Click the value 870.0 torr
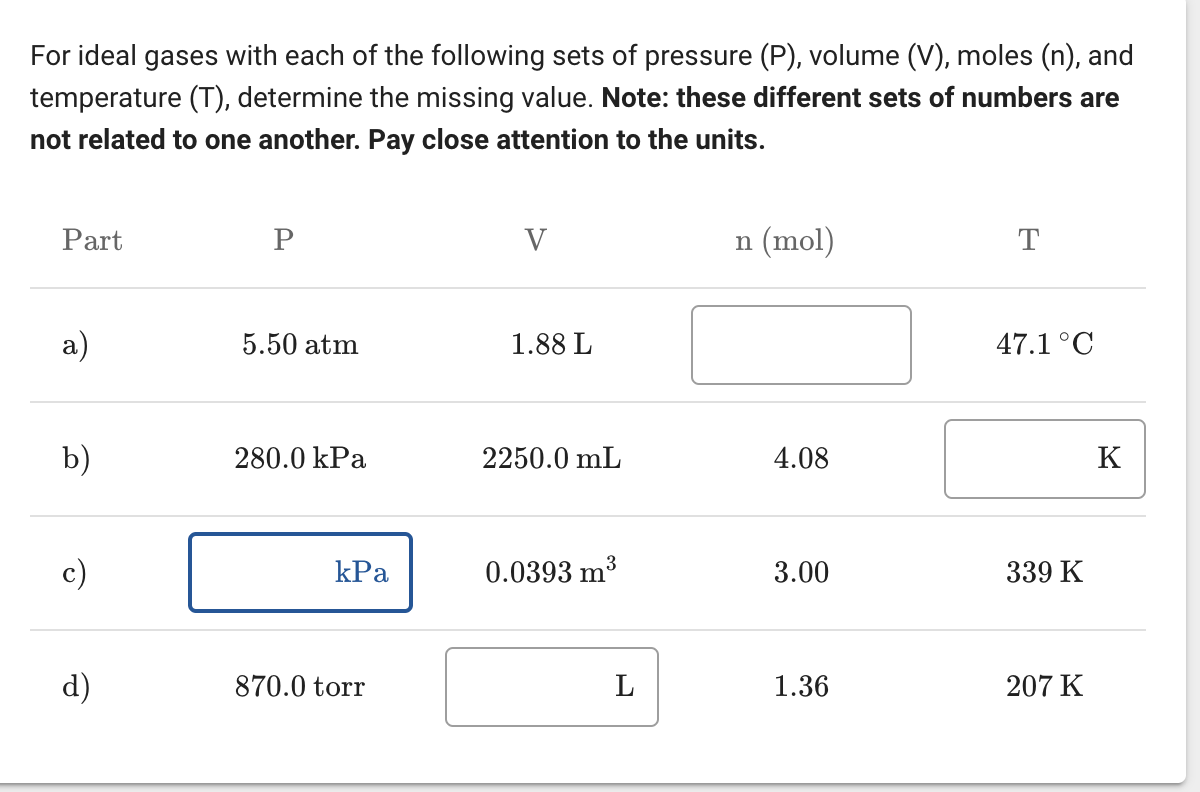The image size is (1200, 792). coord(301,687)
